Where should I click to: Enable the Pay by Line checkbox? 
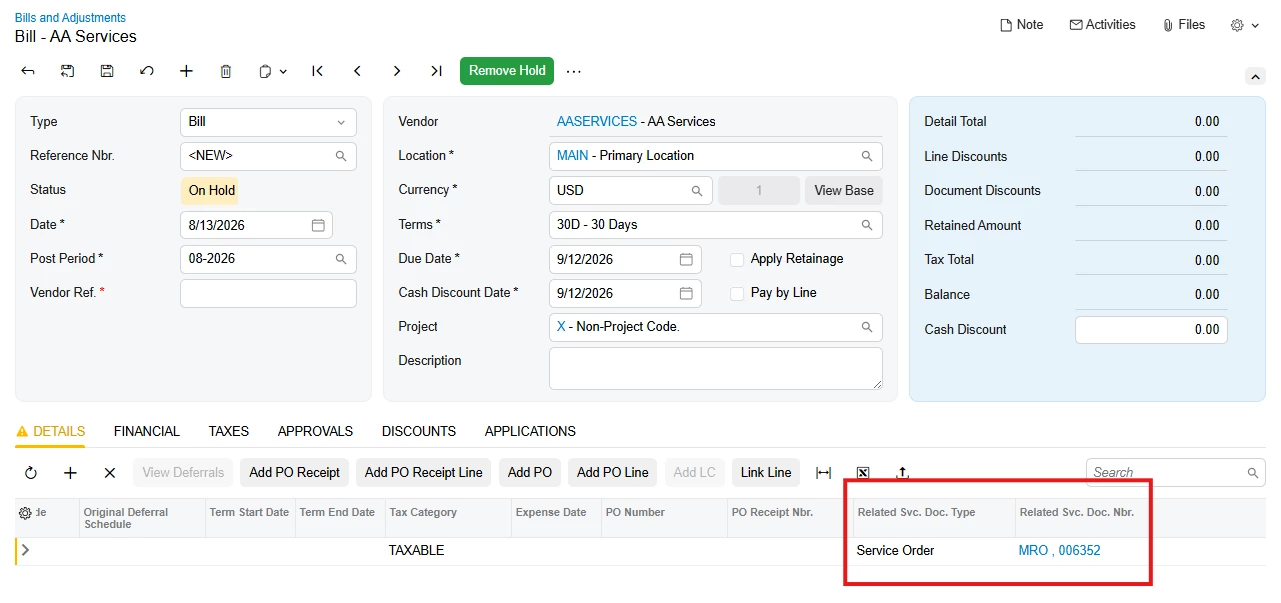click(x=737, y=293)
